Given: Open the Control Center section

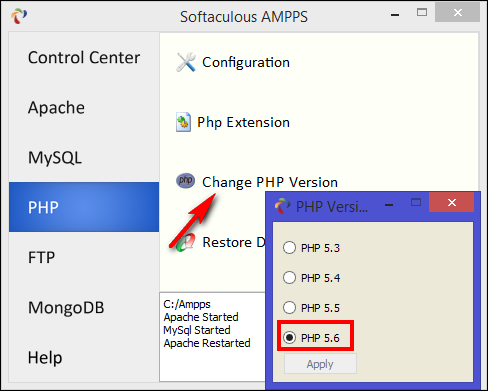Looking at the screenshot, I should point(84,57).
